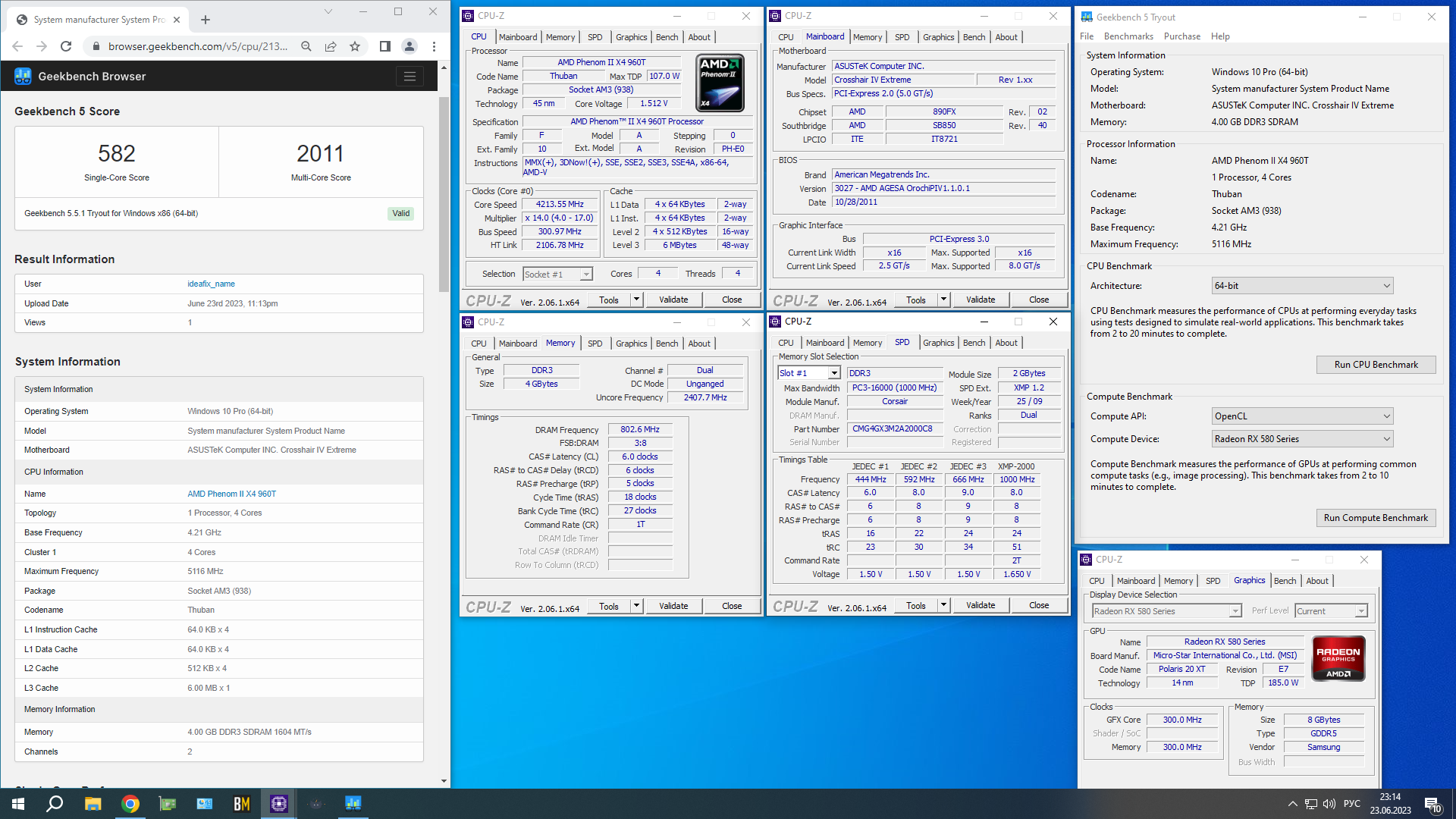This screenshot has height=819, width=1456.
Task: Open the Tools arrow in Memory window
Action: tap(637, 606)
